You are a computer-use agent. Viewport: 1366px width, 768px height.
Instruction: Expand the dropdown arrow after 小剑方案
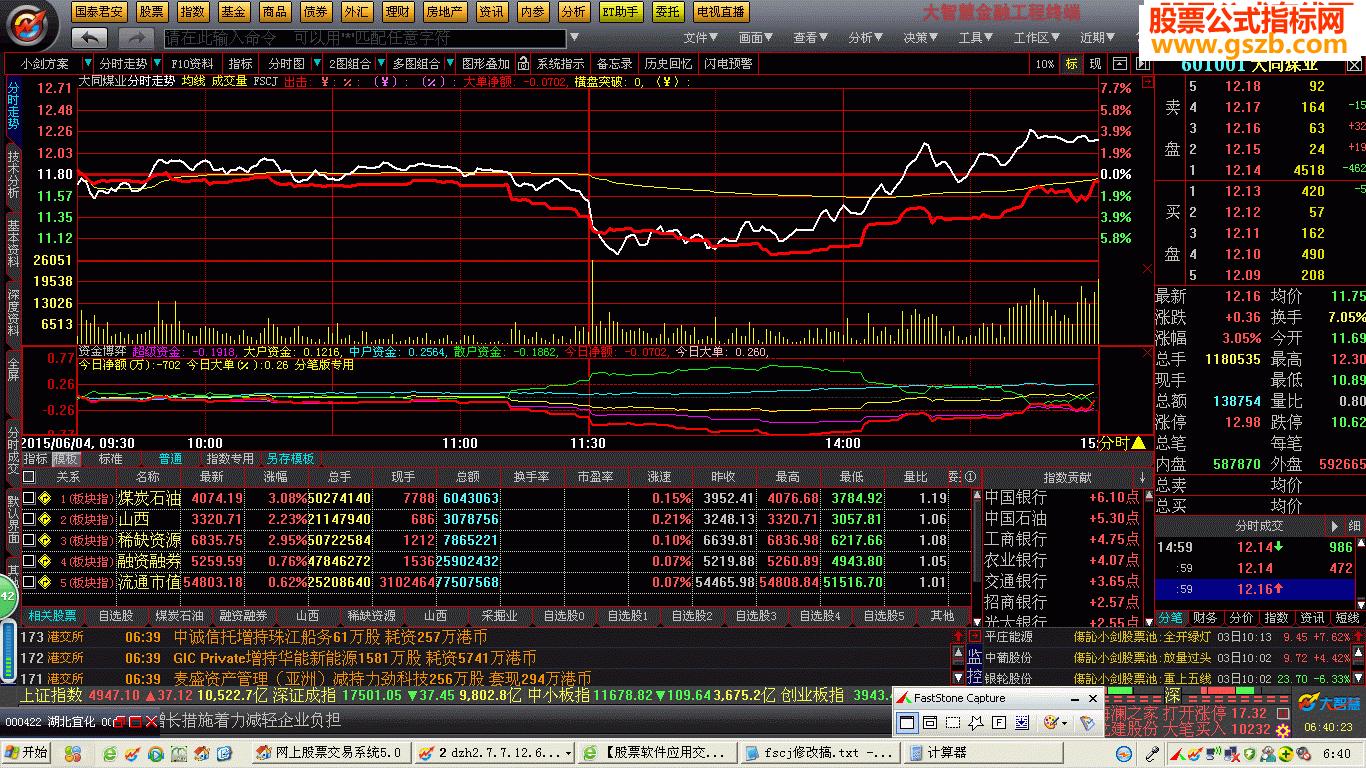pos(87,63)
